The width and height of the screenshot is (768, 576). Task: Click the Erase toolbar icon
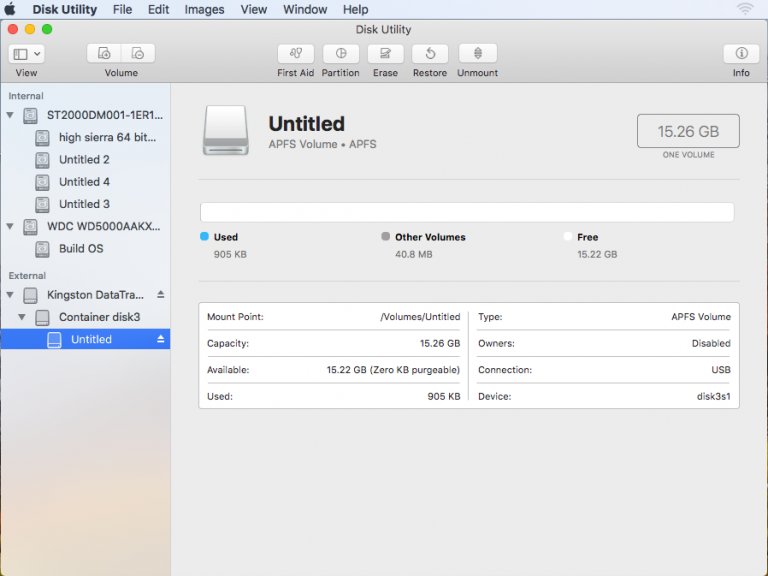[385, 53]
